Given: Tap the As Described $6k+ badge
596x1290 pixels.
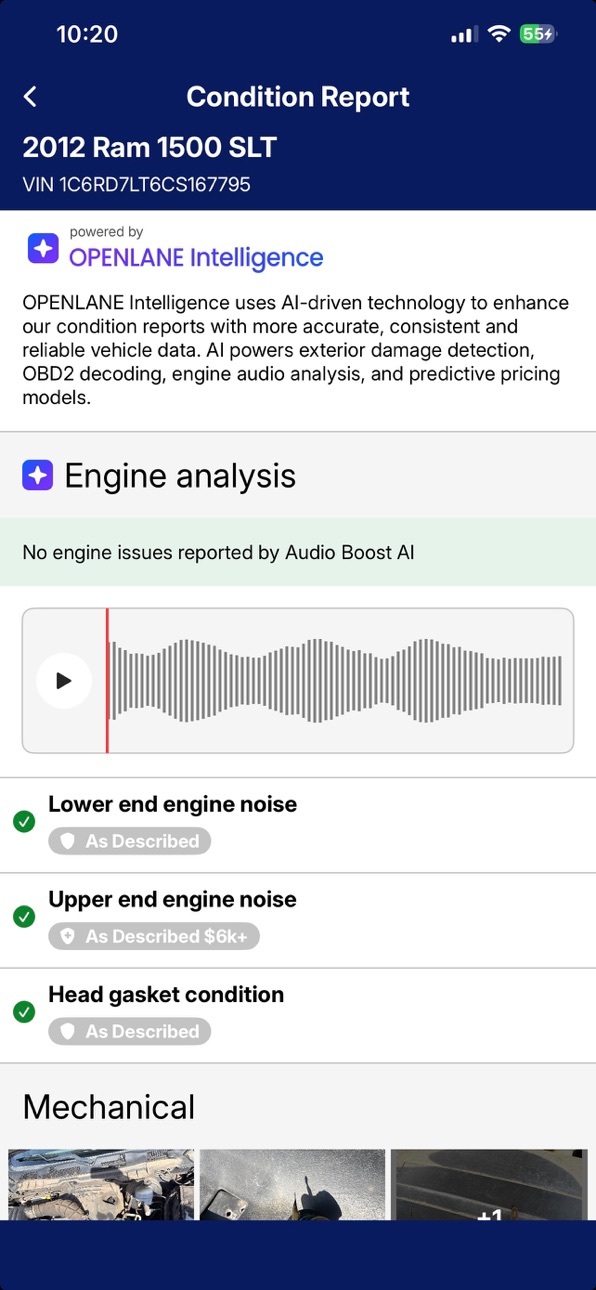Looking at the screenshot, I should pyautogui.click(x=154, y=936).
